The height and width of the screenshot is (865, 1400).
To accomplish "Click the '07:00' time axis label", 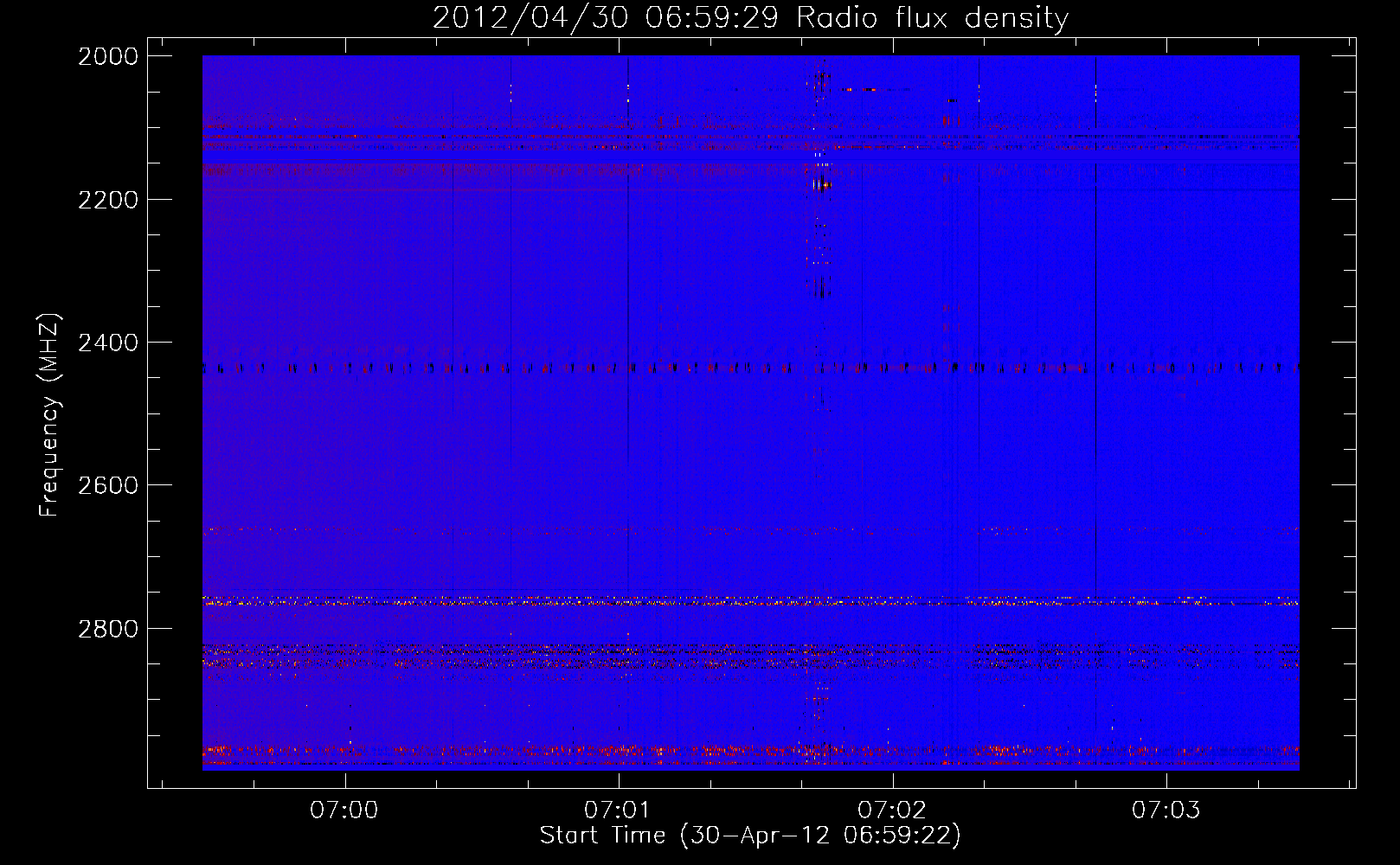I will point(344,810).
